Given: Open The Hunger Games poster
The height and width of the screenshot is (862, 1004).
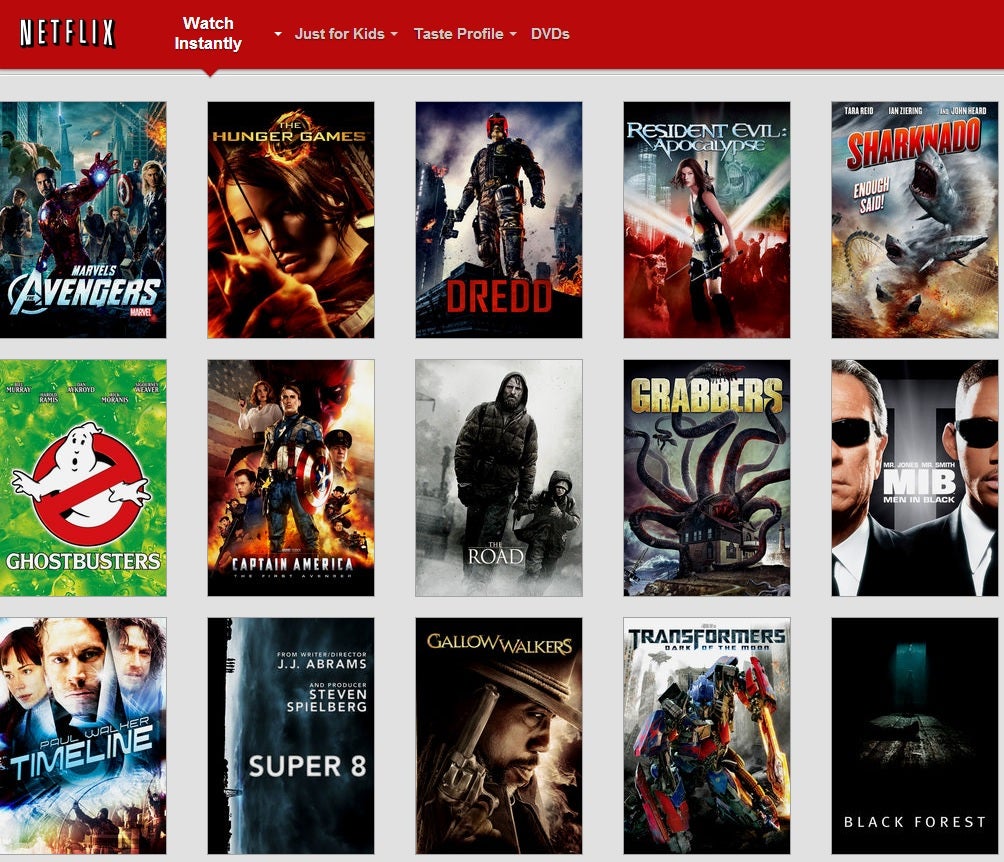Looking at the screenshot, I should (x=291, y=220).
